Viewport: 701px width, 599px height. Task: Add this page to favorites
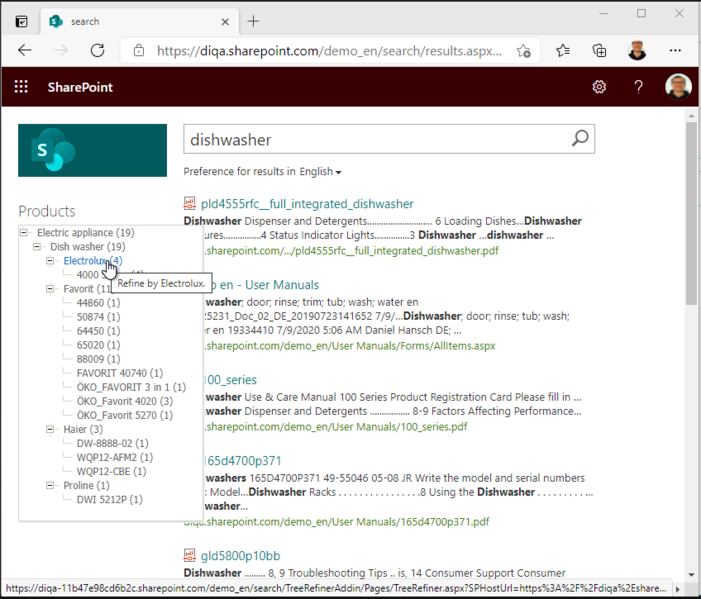pyautogui.click(x=523, y=50)
